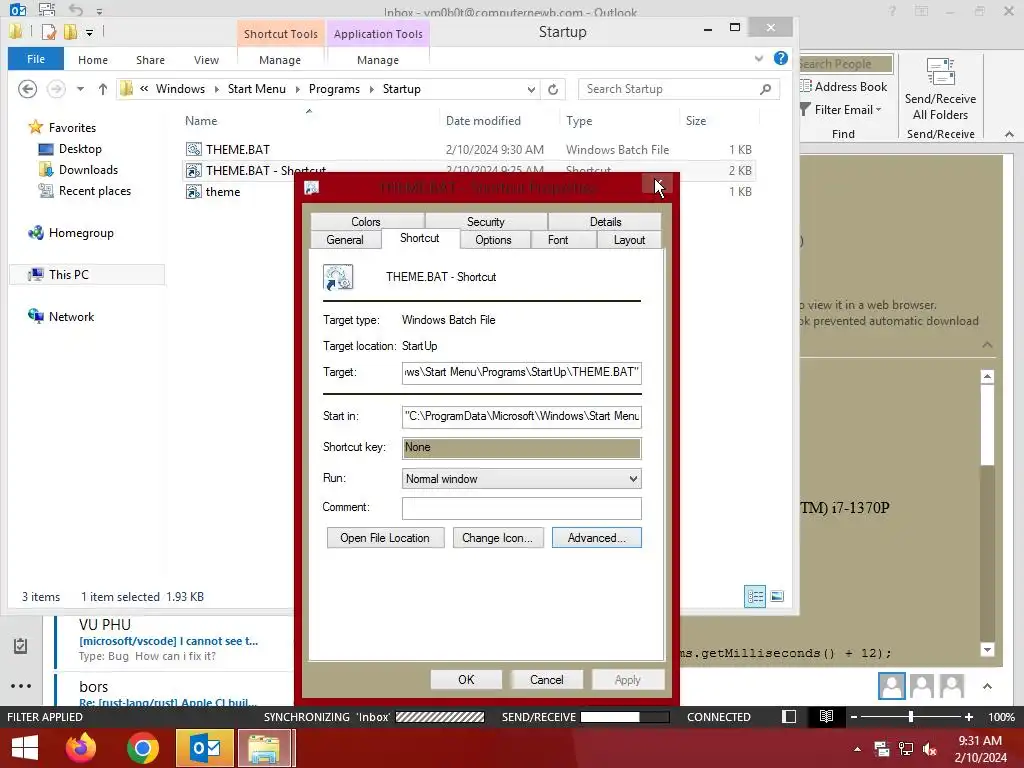Open Outlook Tasks navigation icon

[20, 645]
